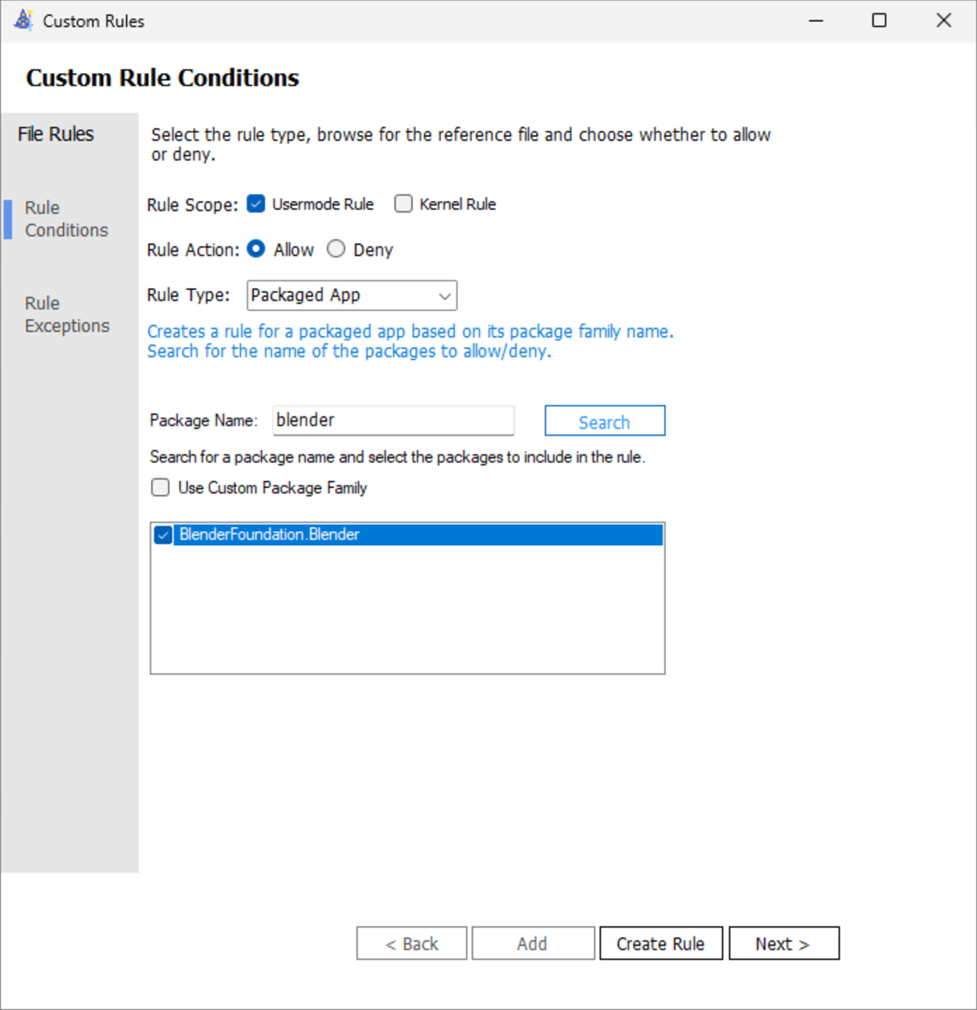Uncheck the BlenderFoundation.Blender package checkbox
Image resolution: width=977 pixels, height=1010 pixels.
[163, 535]
